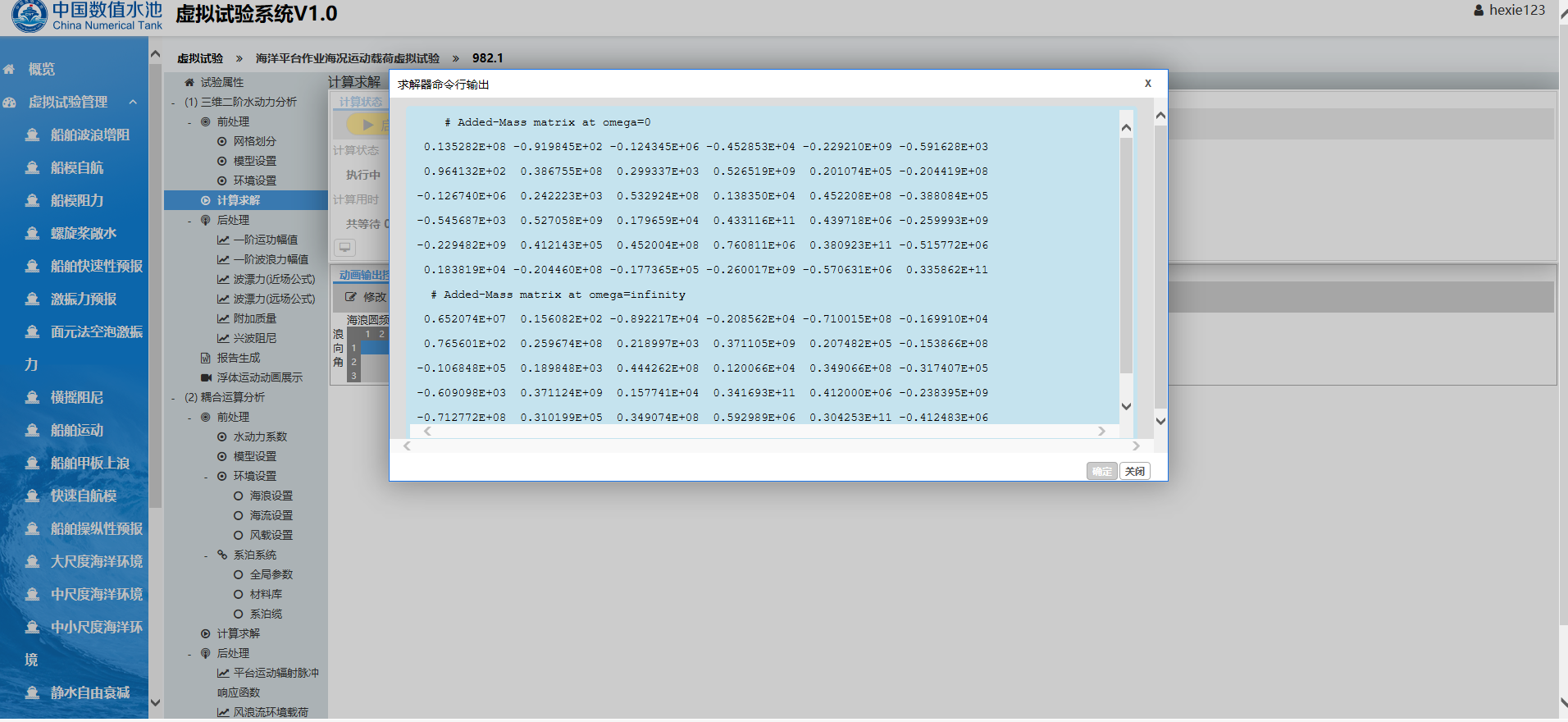
Task: Click the video camera icon for 浮体运动动画展示
Action: (x=206, y=377)
